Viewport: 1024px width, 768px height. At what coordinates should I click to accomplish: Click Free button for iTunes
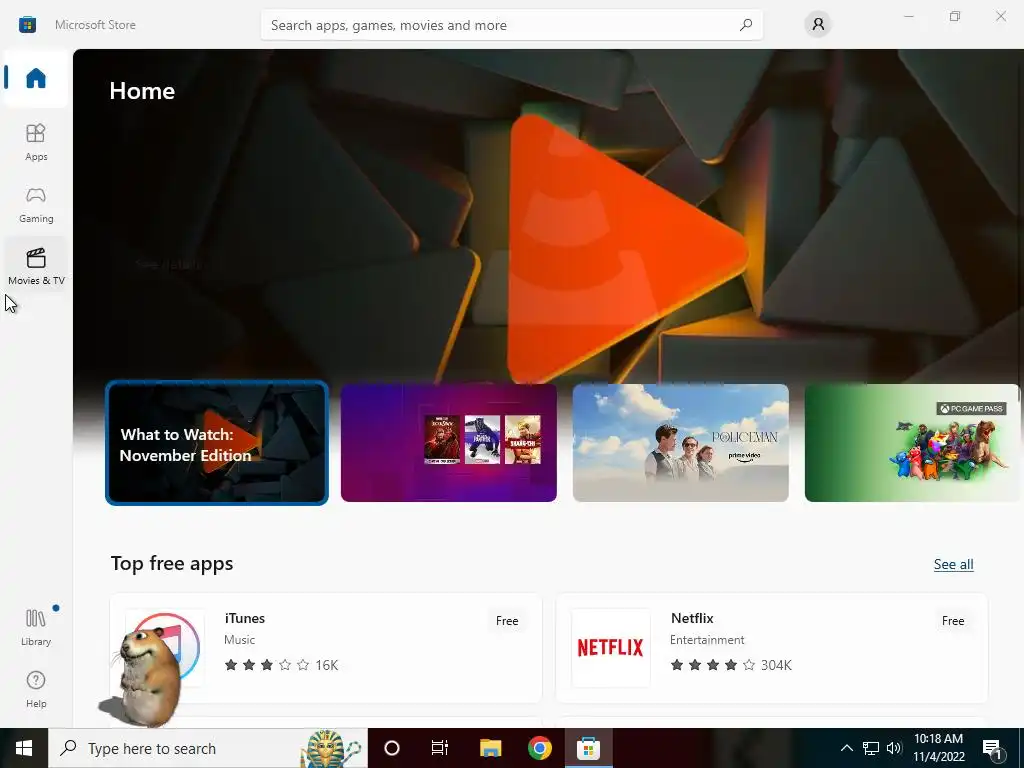click(x=507, y=621)
